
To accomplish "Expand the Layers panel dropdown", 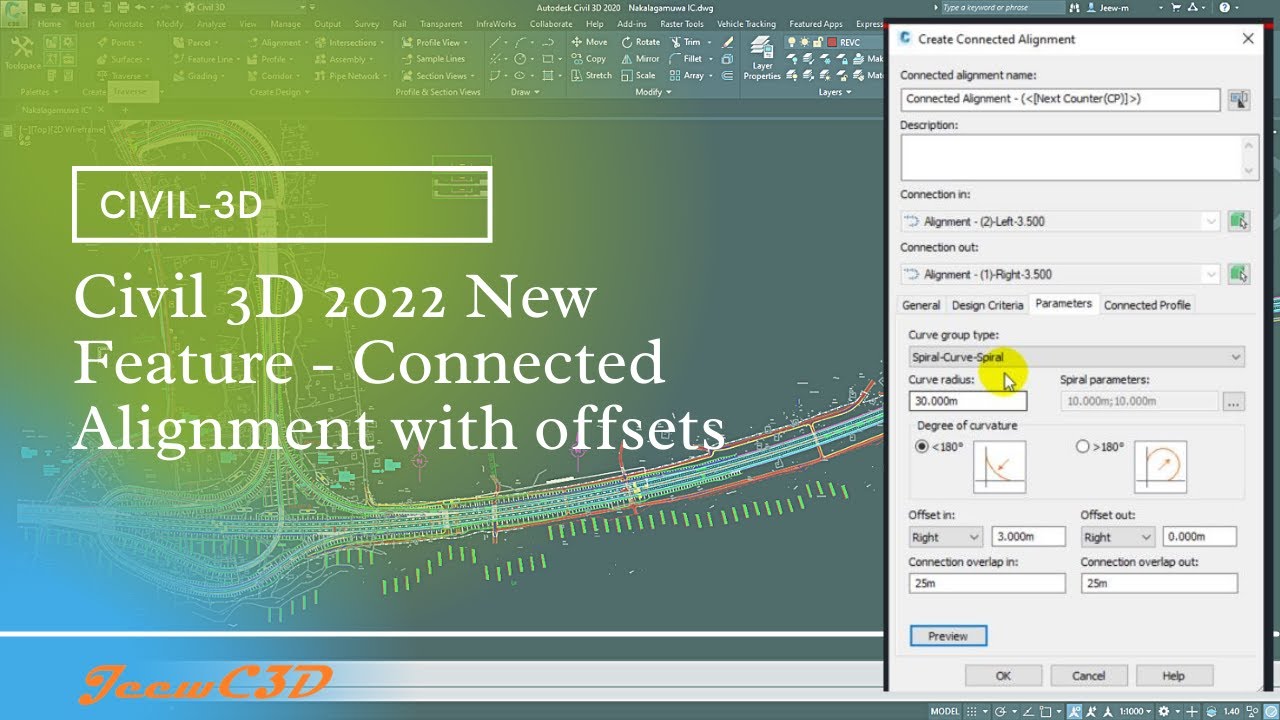I will coord(835,92).
